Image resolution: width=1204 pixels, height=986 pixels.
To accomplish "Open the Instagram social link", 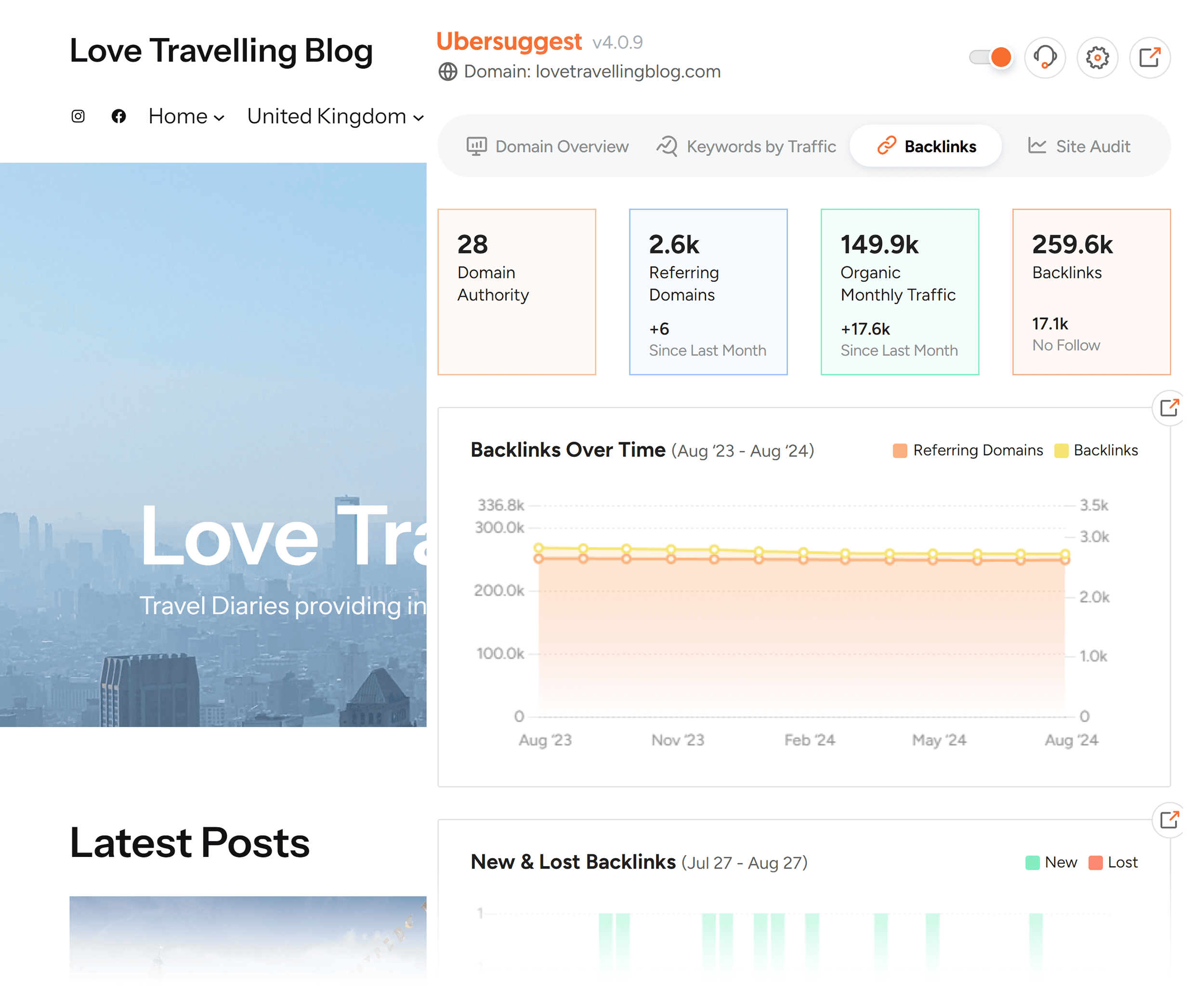I will (79, 117).
